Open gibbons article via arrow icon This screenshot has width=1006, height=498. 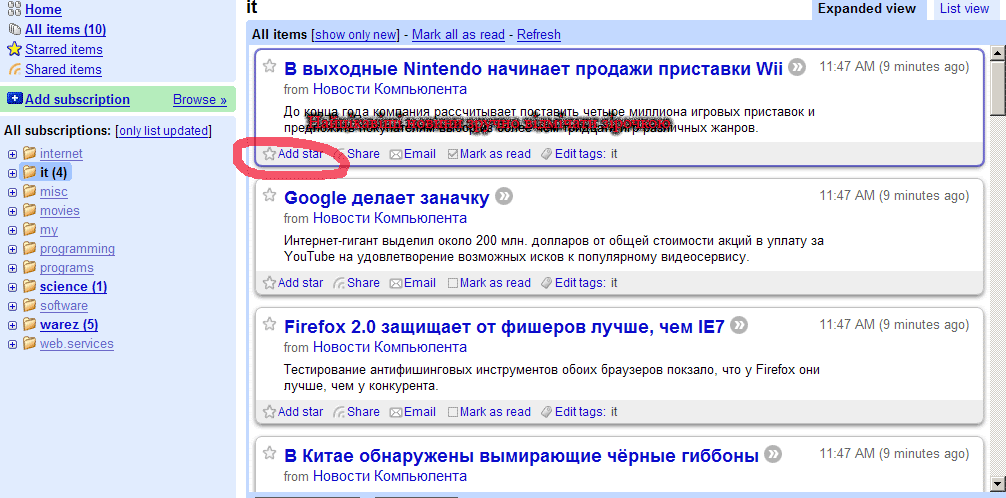[774, 454]
